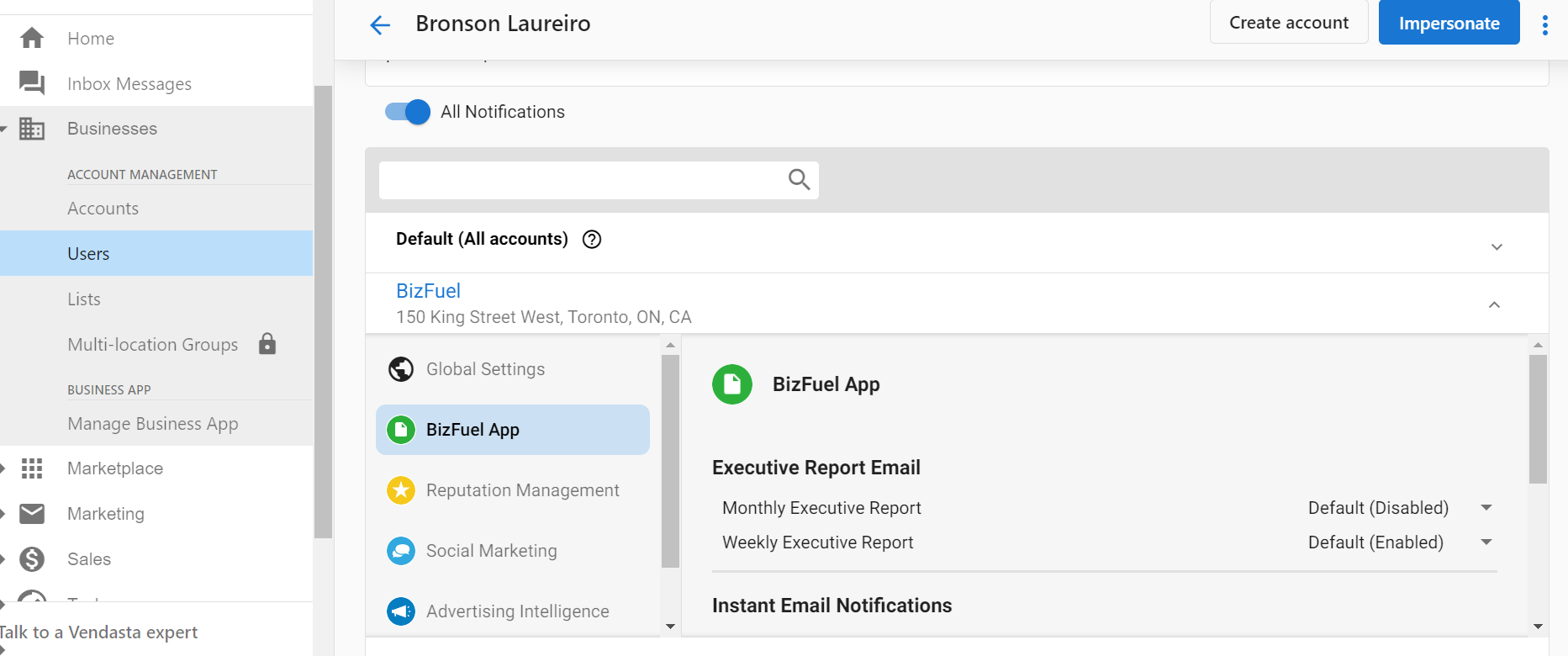Click the lock icon beside Multi-location Groups
The height and width of the screenshot is (656, 1568).
point(267,343)
